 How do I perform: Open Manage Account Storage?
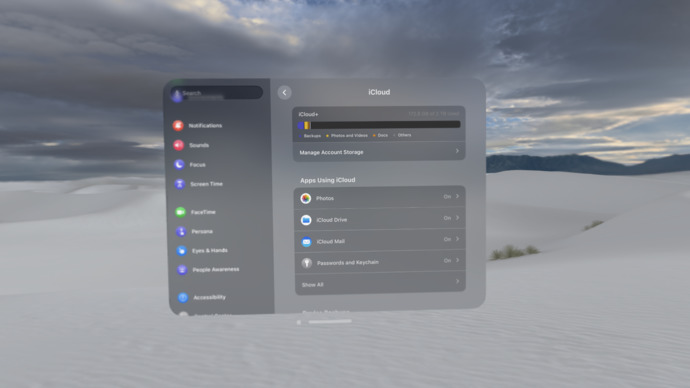click(379, 152)
